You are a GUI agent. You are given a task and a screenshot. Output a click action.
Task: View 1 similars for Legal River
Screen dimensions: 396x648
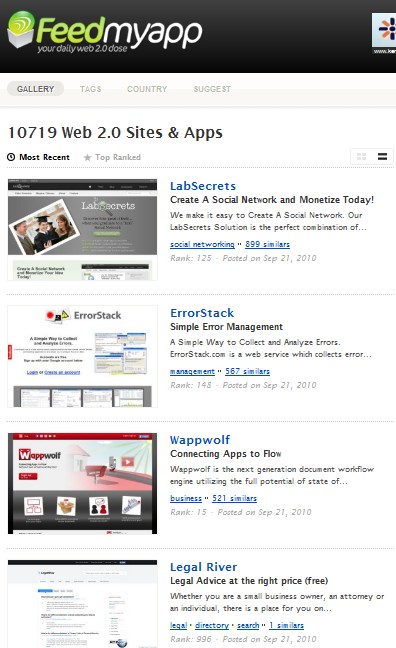(286, 625)
